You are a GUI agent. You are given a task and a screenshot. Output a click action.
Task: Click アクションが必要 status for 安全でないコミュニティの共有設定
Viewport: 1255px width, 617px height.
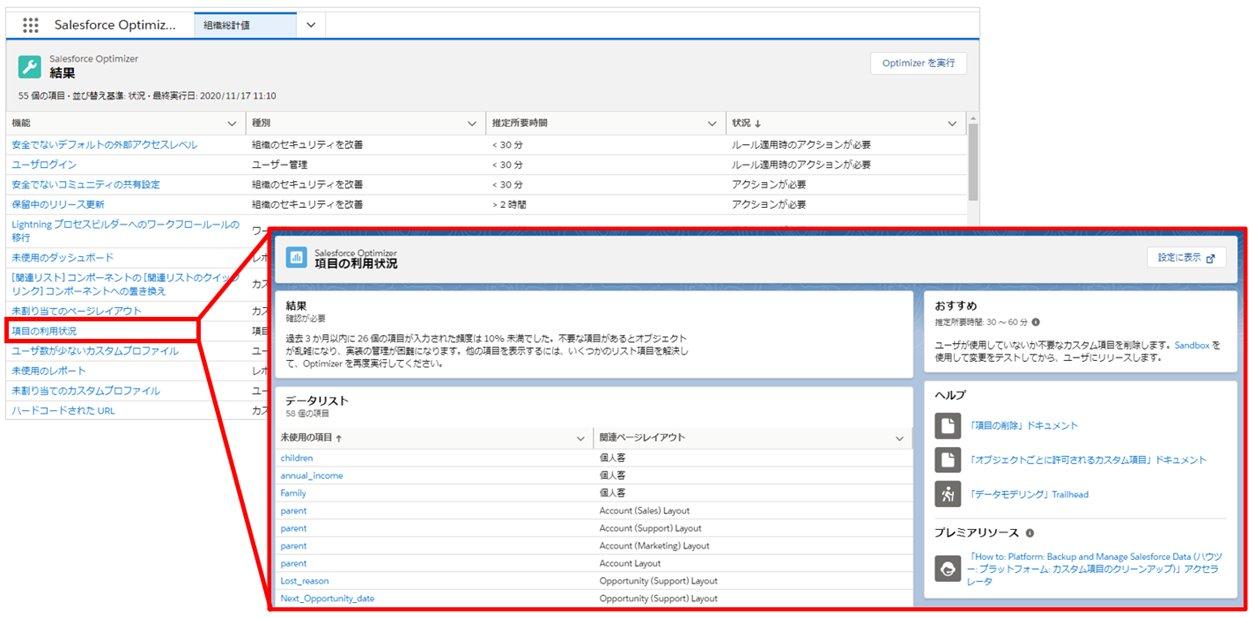(768, 185)
